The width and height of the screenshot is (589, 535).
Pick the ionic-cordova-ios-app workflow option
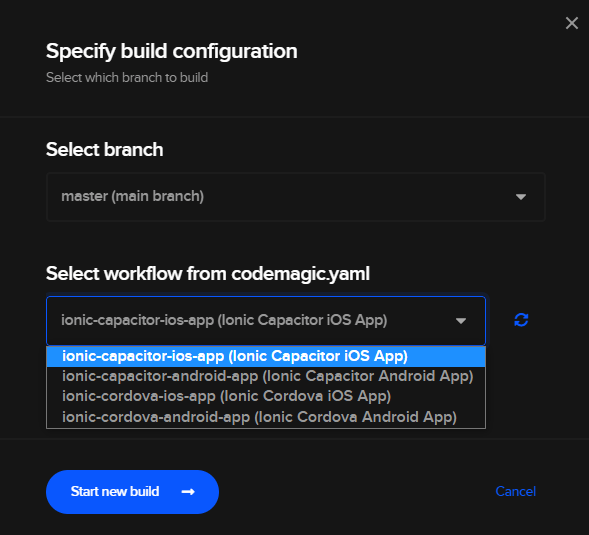[x=266, y=396]
